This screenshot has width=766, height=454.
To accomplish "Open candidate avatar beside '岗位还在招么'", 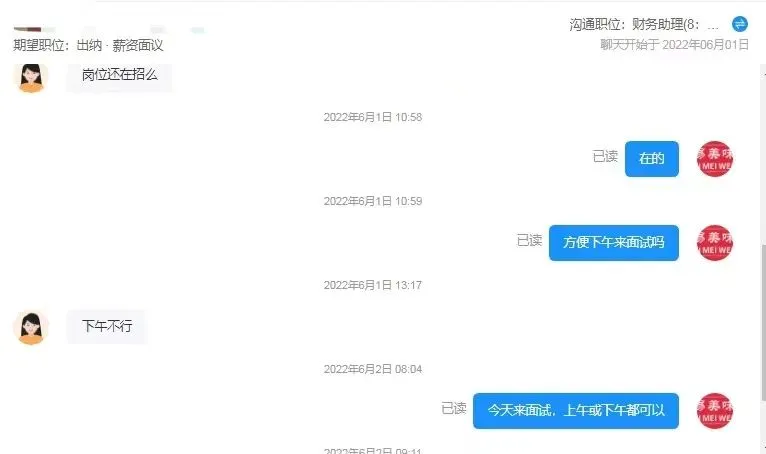I will point(31,77).
